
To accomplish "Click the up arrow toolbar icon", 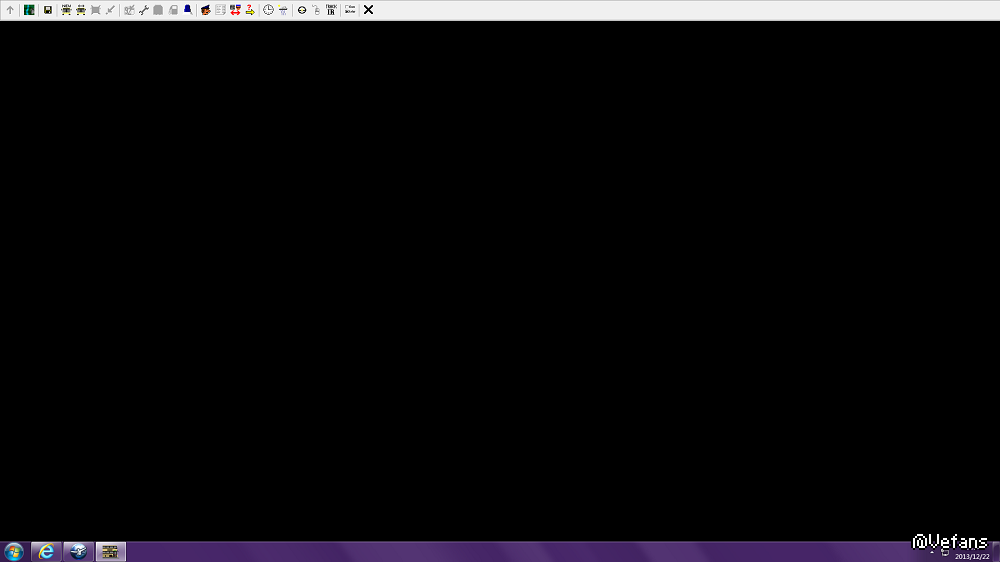I will point(10,10).
